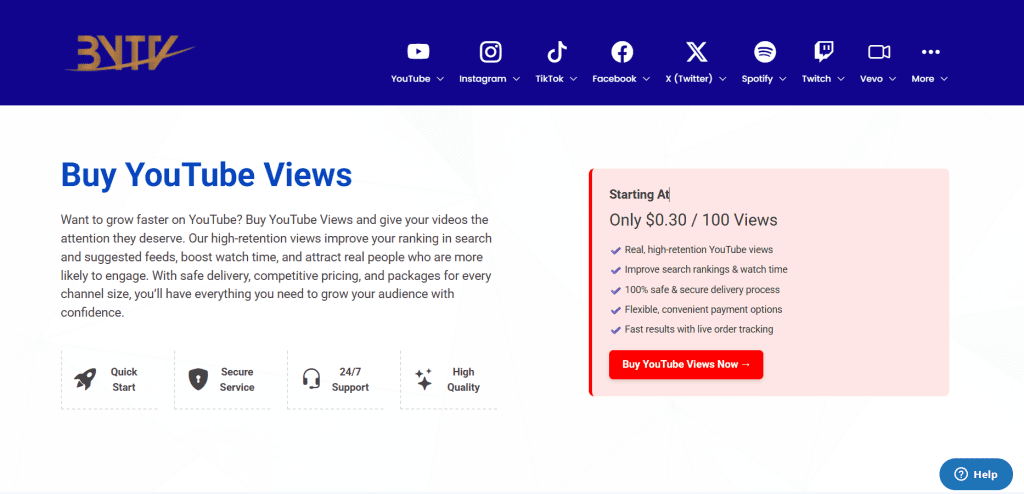Click checkmark beside Improve search rankings
The width and height of the screenshot is (1024, 494).
tap(615, 270)
